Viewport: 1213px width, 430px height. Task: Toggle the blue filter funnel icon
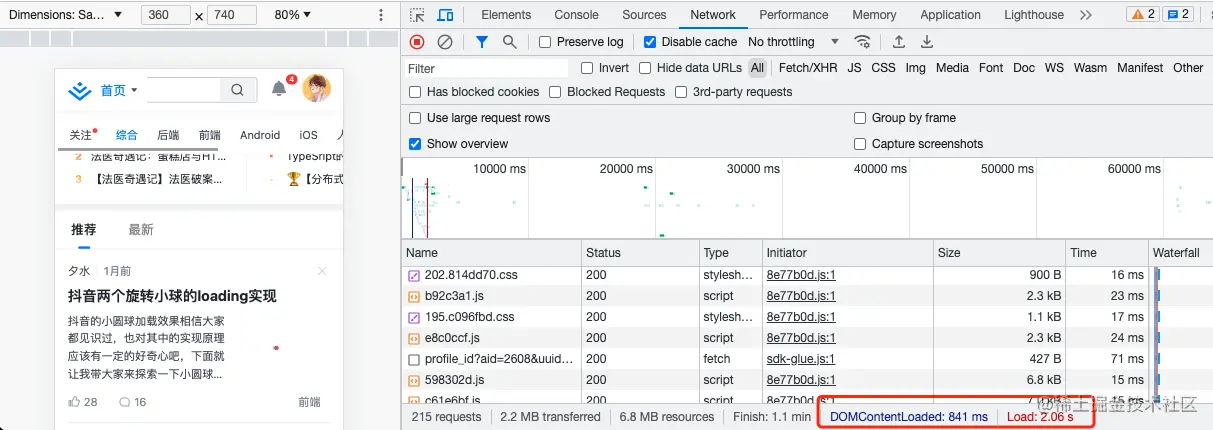point(481,42)
